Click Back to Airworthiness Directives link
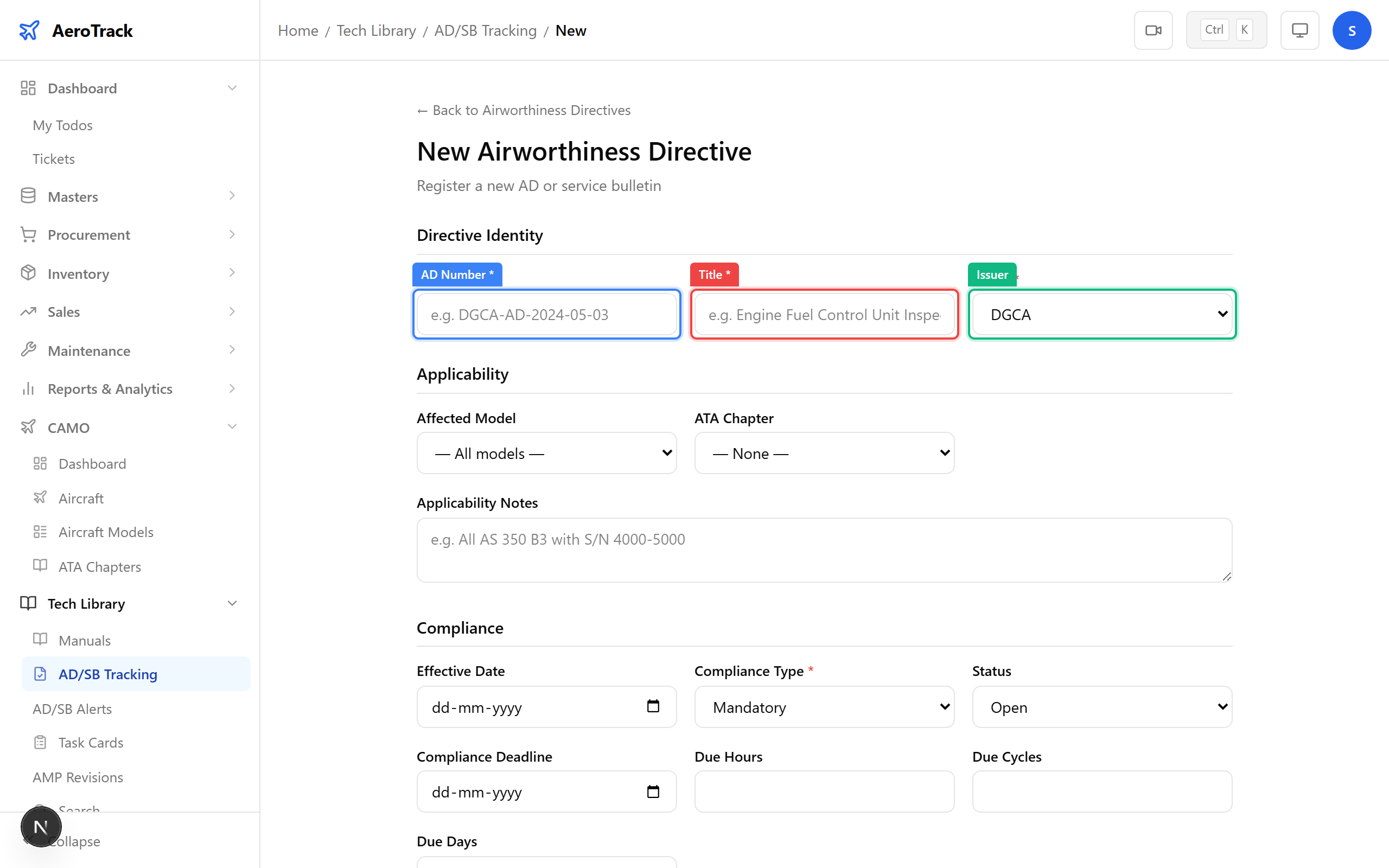 (523, 110)
